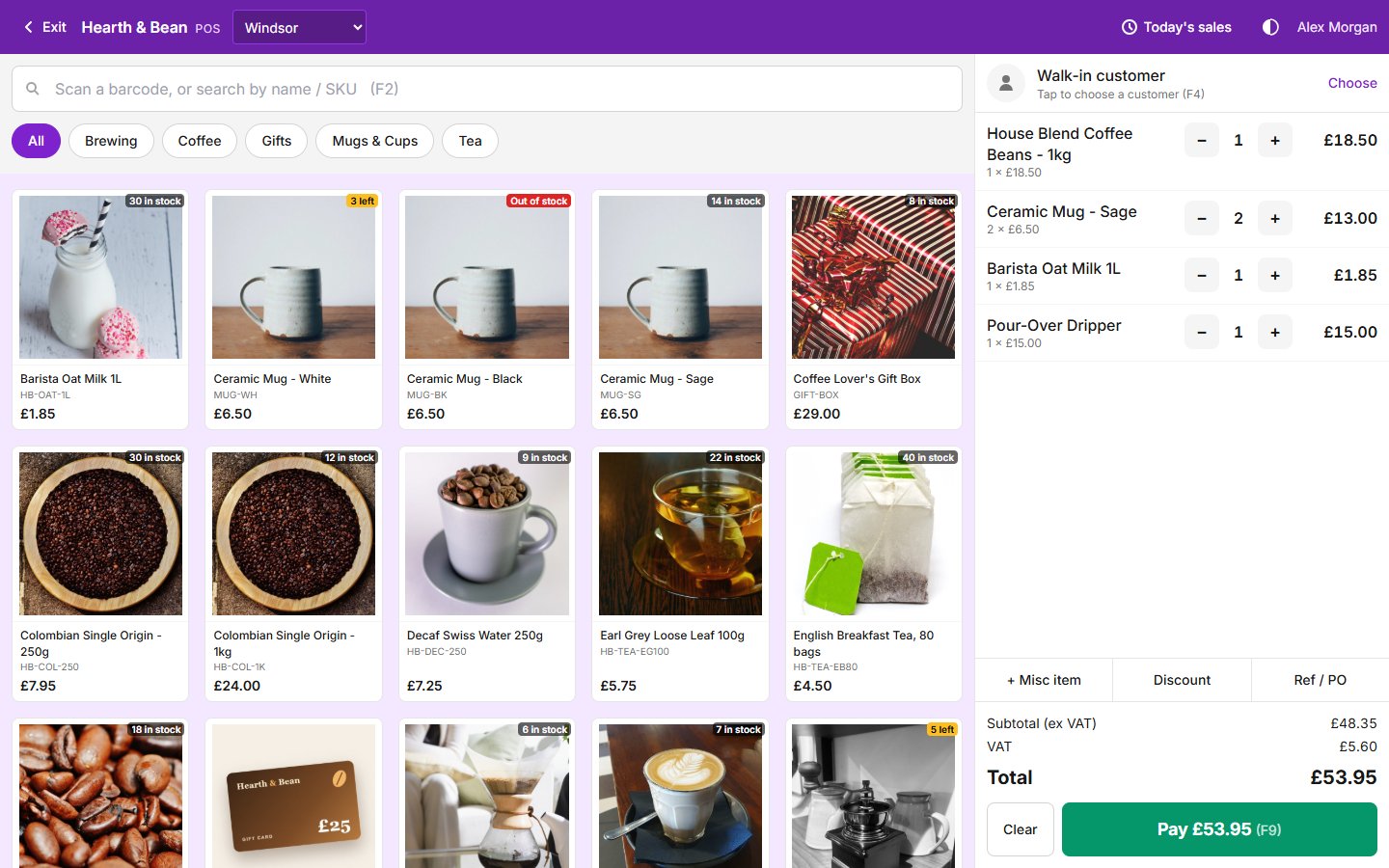Filter products by Tea
The width and height of the screenshot is (1389, 868).
coord(471,141)
